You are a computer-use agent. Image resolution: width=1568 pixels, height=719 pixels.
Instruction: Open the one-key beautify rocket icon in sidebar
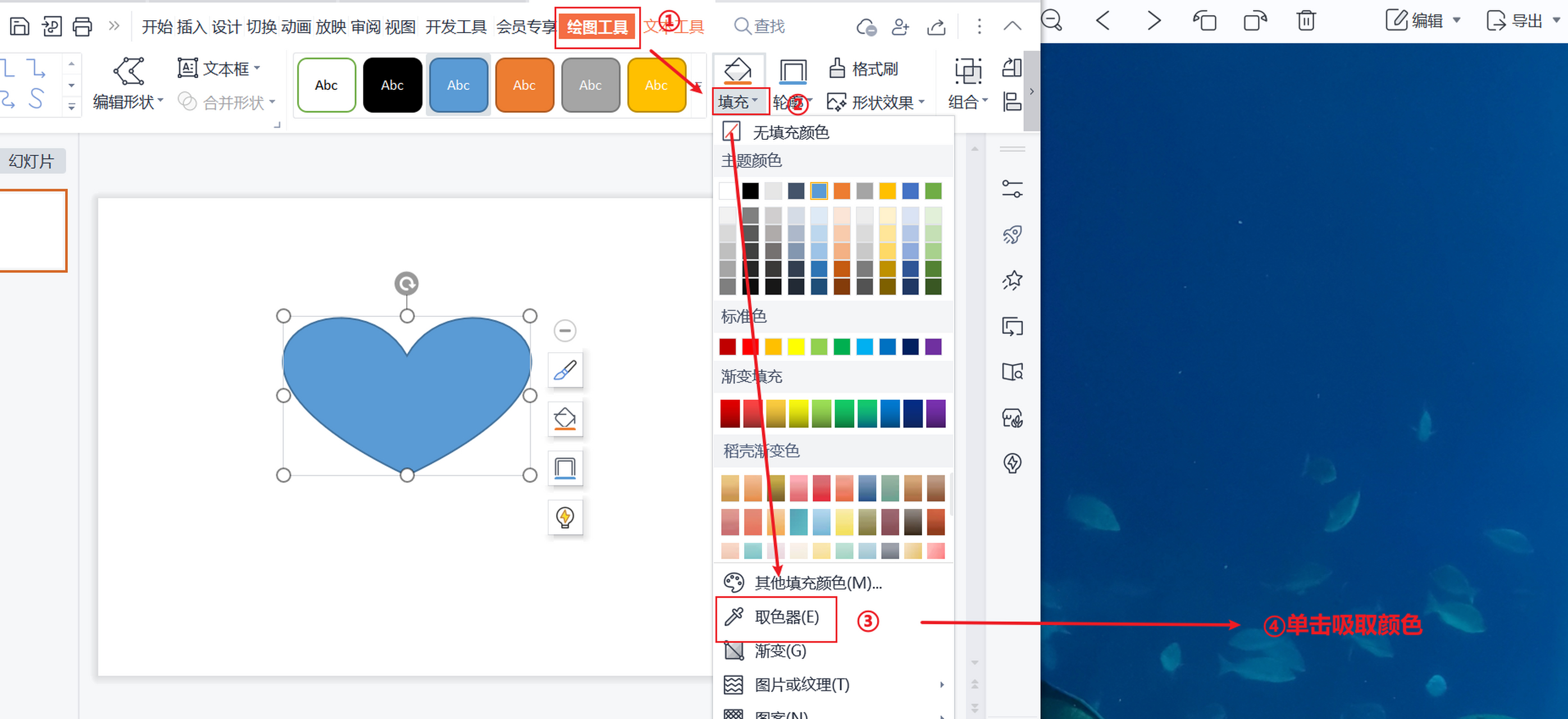tap(1012, 234)
